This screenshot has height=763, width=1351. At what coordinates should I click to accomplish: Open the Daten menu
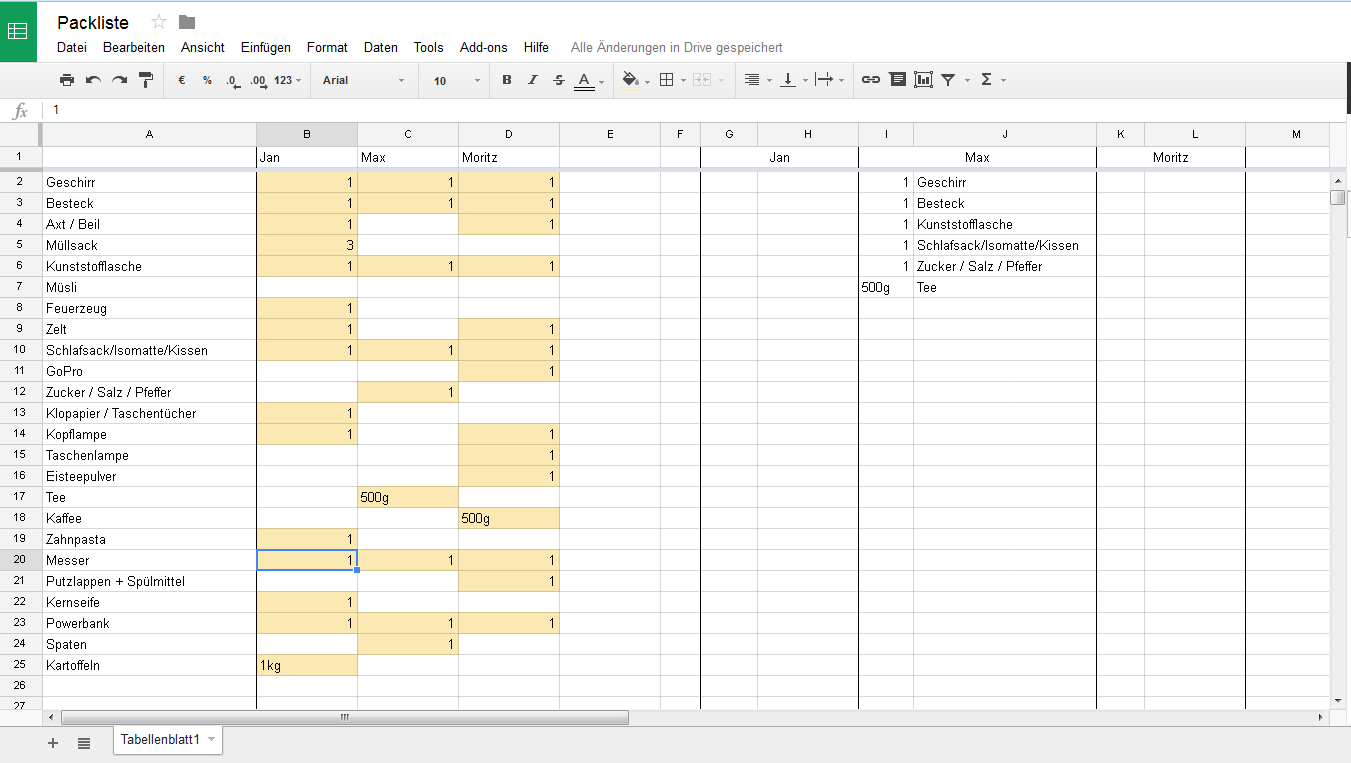380,47
